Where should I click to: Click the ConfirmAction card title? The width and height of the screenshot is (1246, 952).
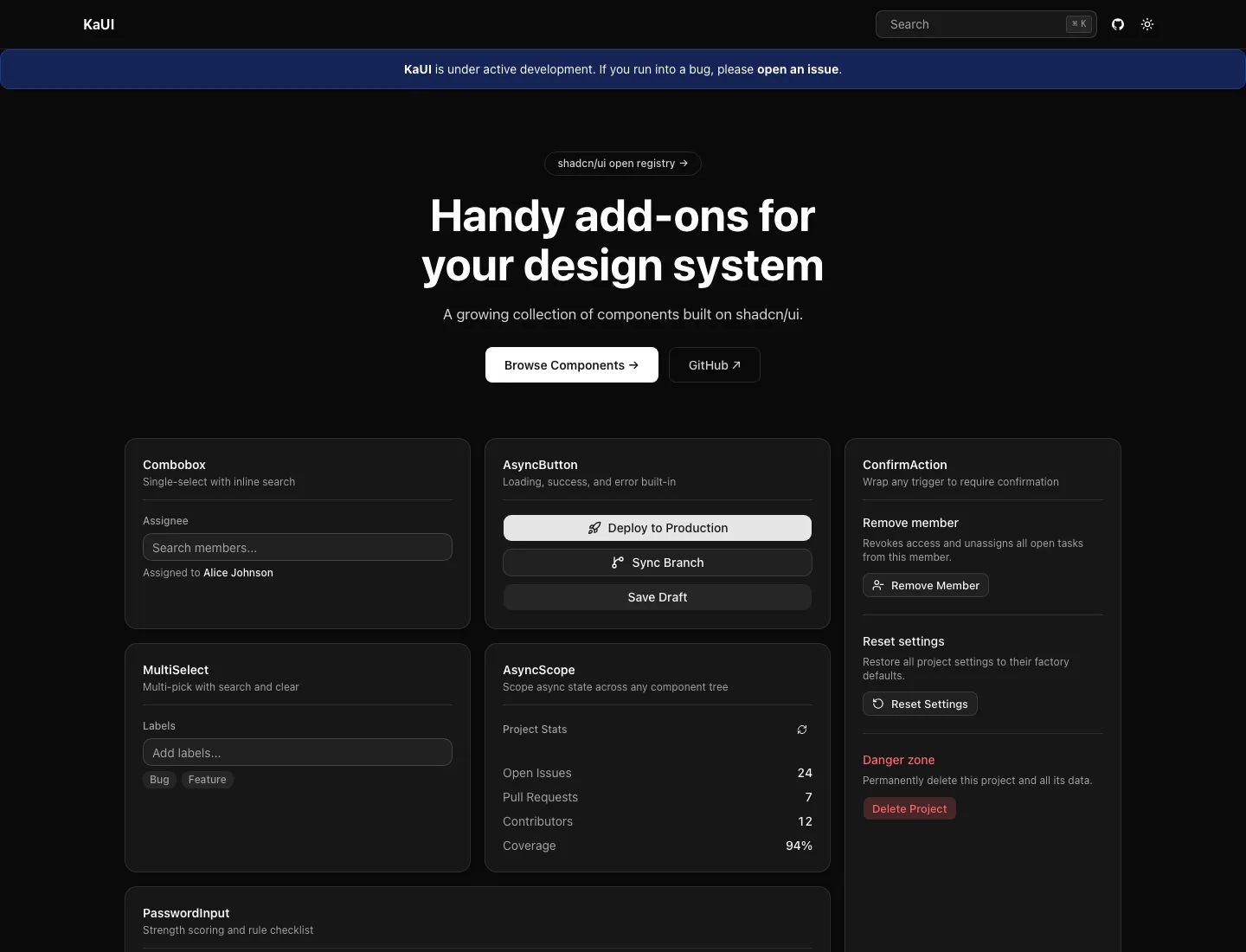(x=905, y=465)
